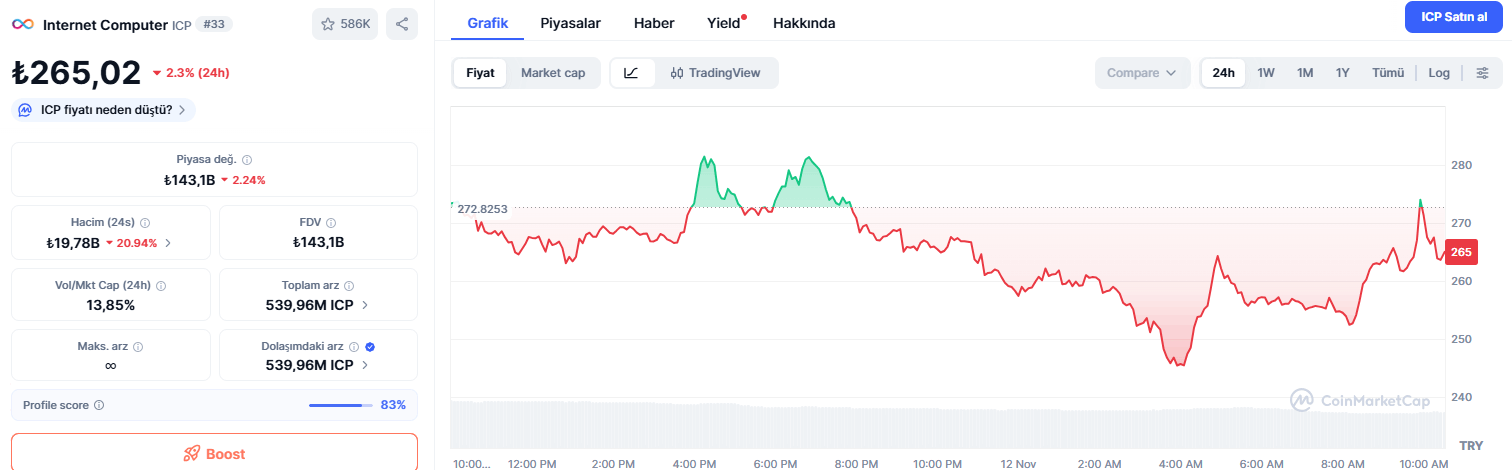Click the ₺265,02 price text
The width and height of the screenshot is (1512, 470).
point(77,73)
